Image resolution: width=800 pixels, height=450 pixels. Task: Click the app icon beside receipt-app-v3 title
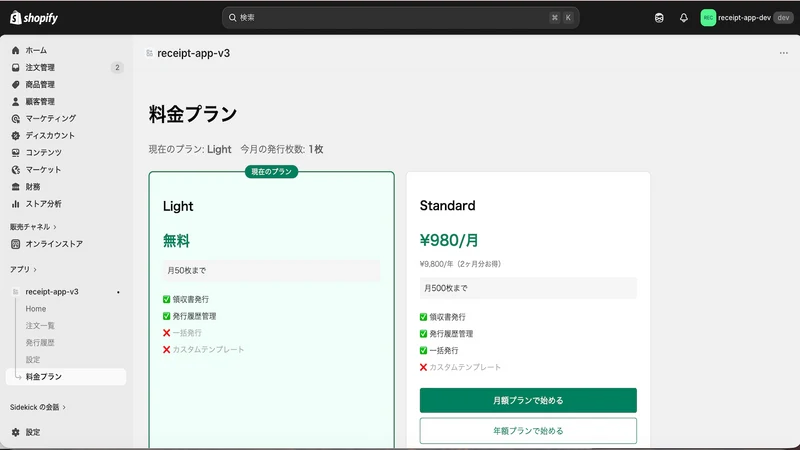click(x=149, y=53)
